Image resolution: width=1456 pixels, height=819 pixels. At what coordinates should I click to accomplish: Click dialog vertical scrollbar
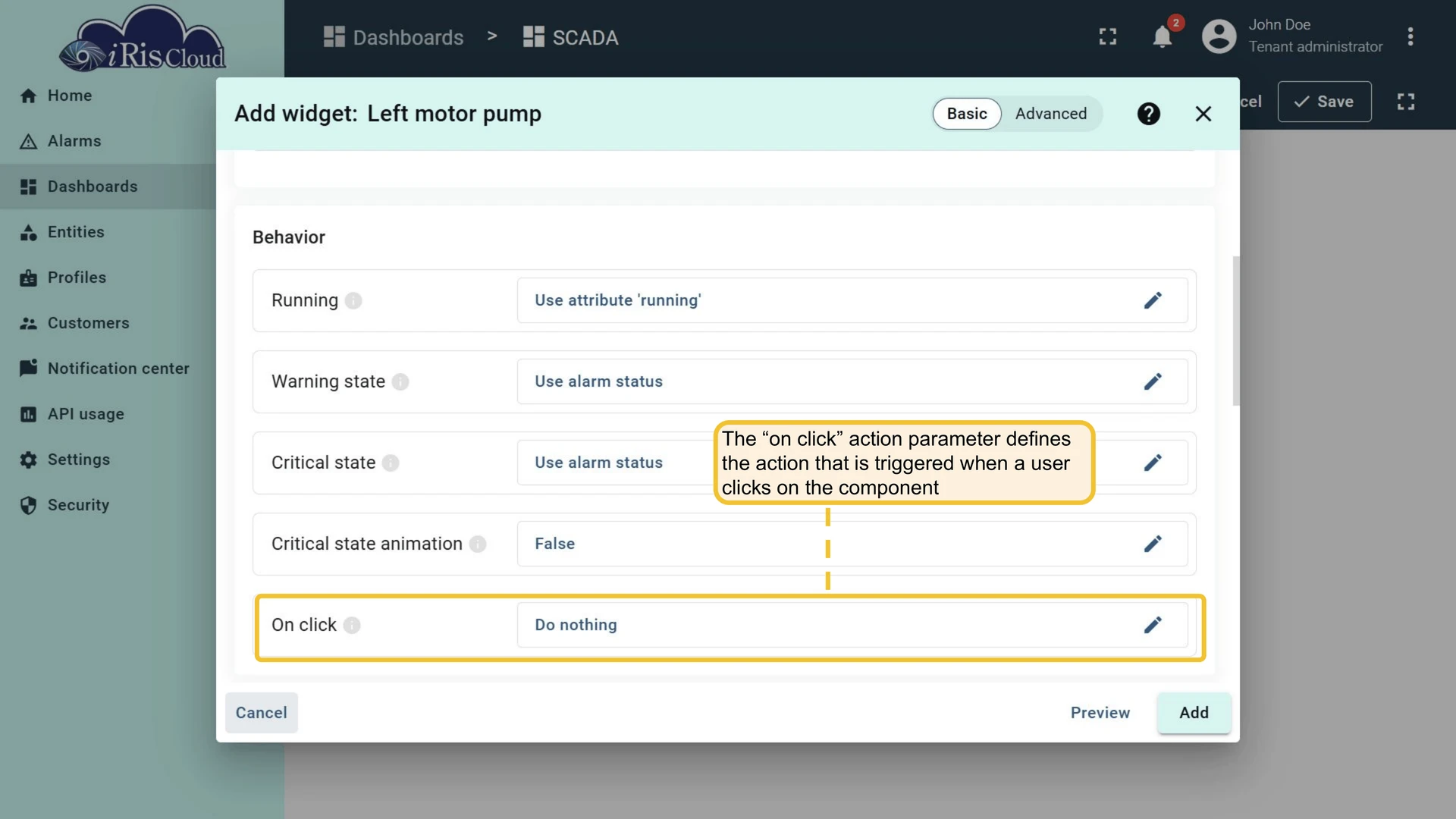[1236, 331]
